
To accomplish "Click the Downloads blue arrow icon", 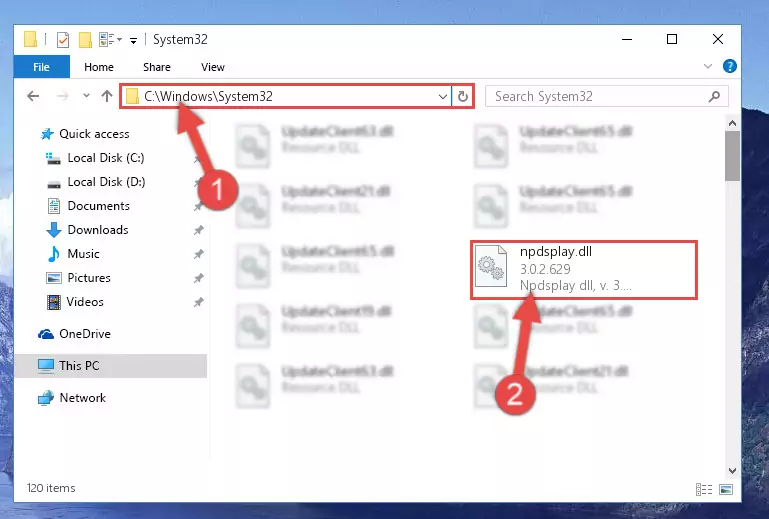I will (53, 230).
